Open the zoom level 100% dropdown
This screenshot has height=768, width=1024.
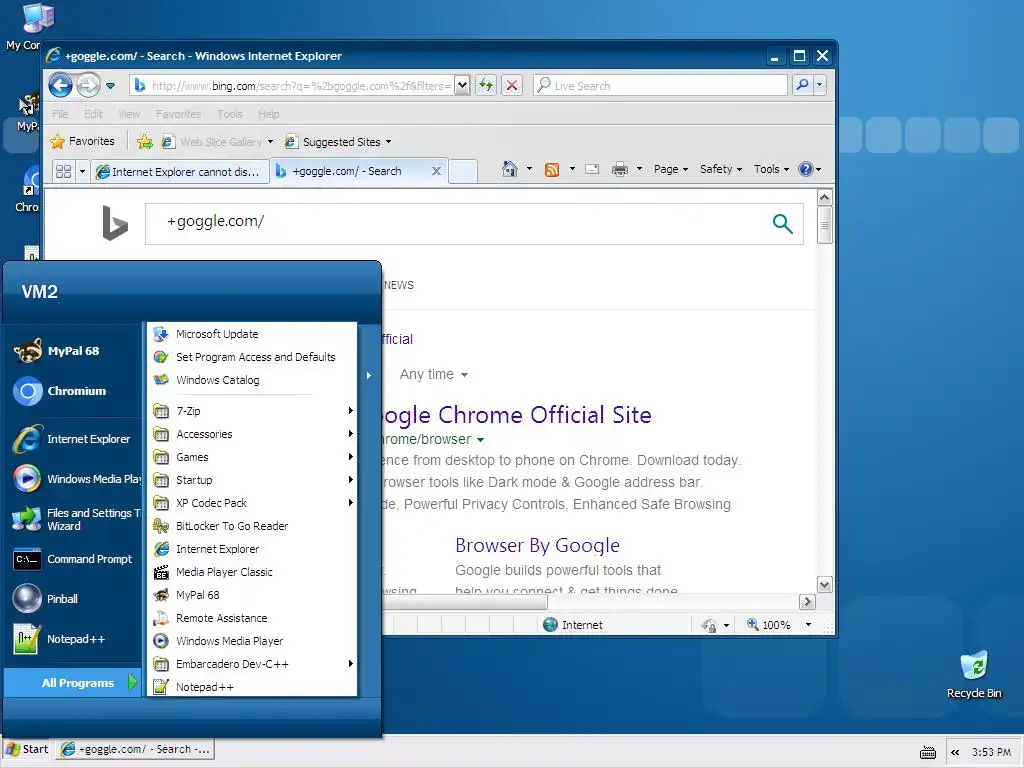point(808,624)
